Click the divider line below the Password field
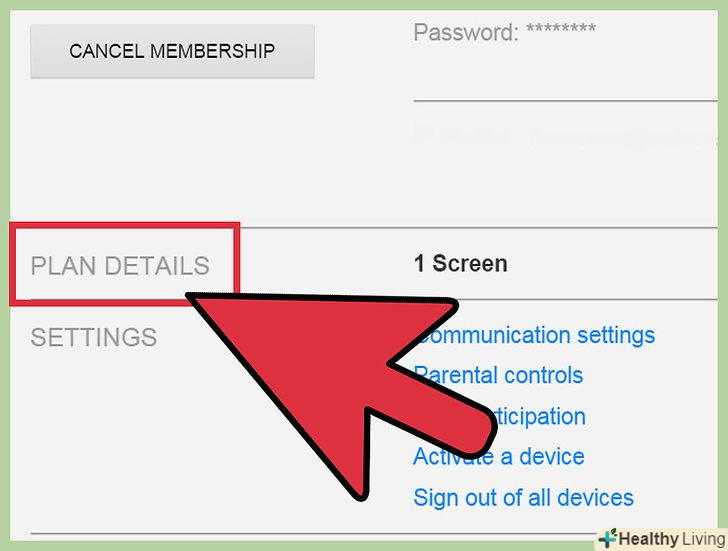 click(x=566, y=100)
